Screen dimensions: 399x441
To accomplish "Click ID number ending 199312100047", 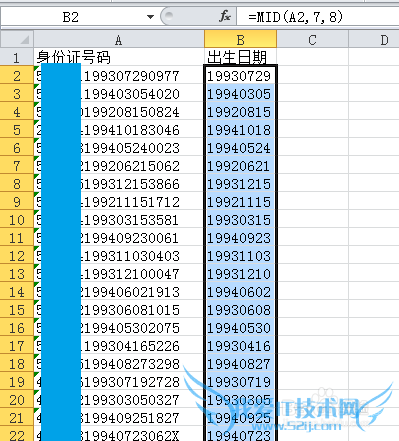I will pyautogui.click(x=119, y=273).
